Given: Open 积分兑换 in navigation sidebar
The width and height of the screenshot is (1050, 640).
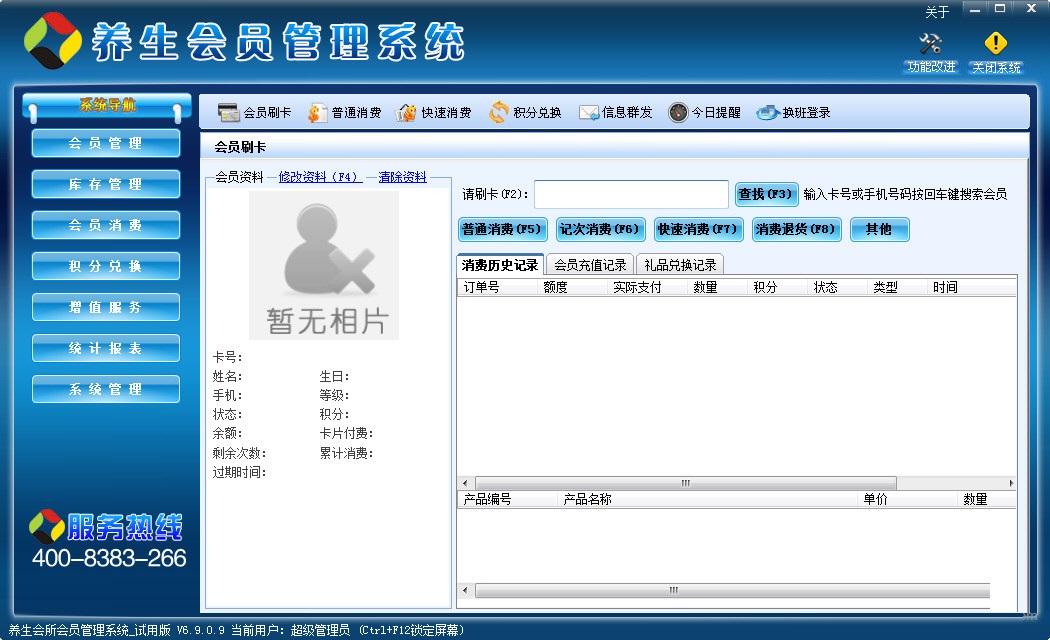Looking at the screenshot, I should 106,266.
